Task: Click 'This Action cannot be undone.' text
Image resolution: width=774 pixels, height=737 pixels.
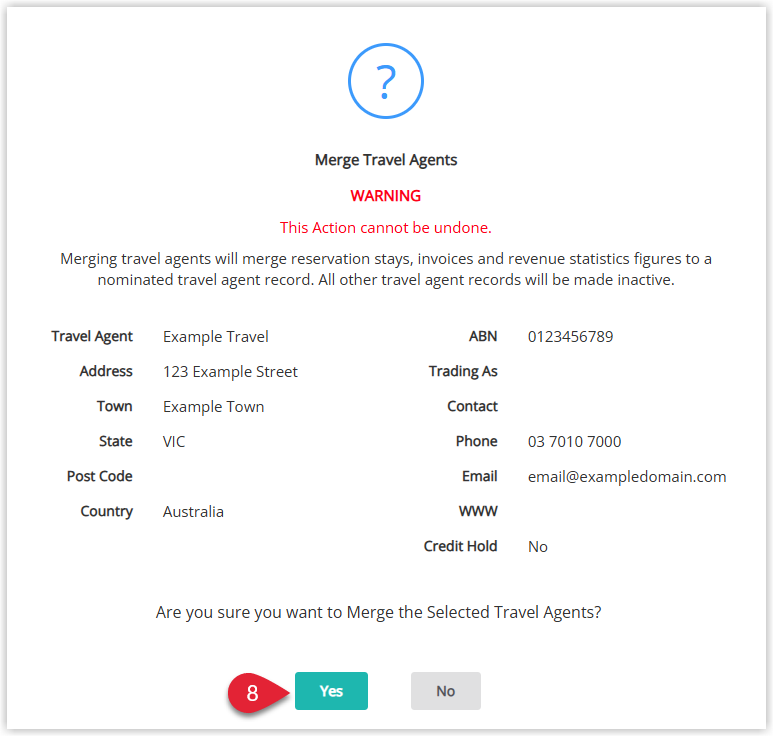Action: point(386,228)
